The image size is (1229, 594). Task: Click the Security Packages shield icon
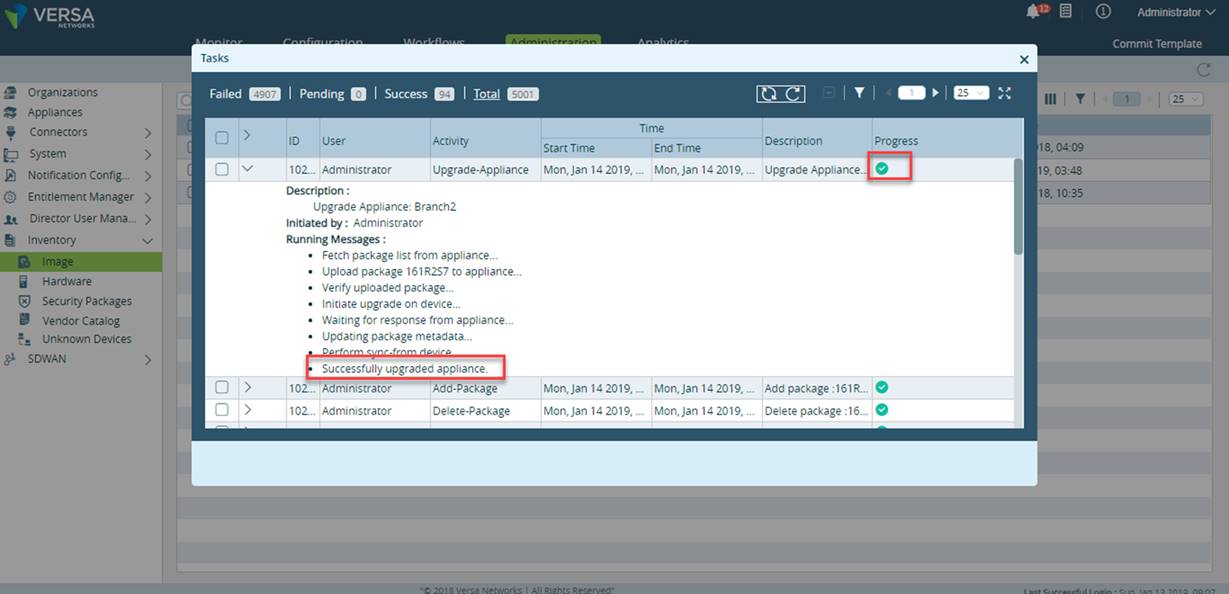click(x=24, y=301)
